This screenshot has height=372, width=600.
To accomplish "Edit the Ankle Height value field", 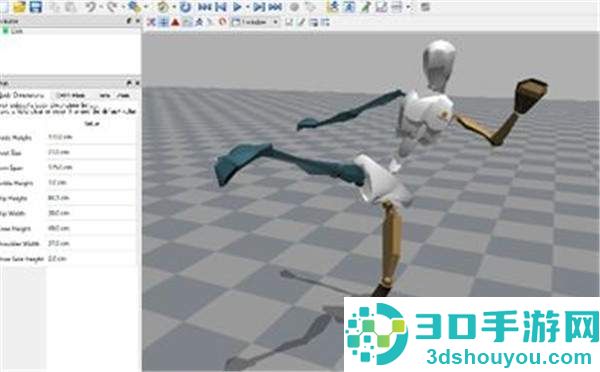I will point(91,183).
